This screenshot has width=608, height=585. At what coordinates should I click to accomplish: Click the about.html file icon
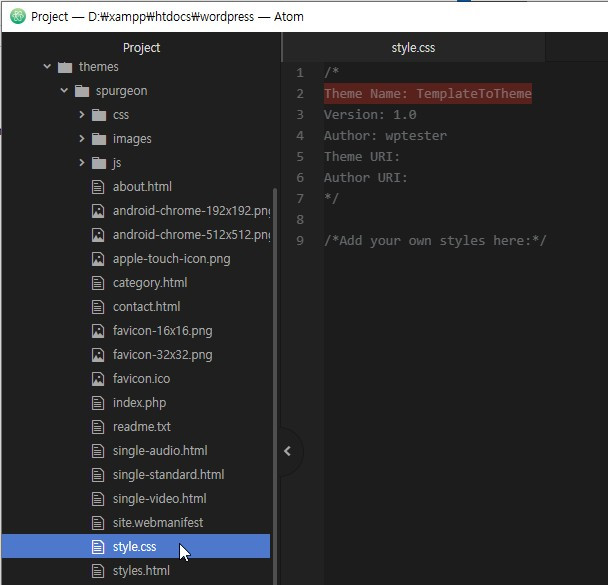(98, 187)
